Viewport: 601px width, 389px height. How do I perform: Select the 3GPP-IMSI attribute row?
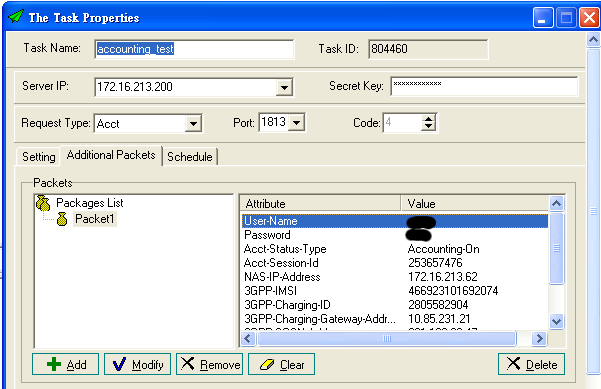(395, 291)
